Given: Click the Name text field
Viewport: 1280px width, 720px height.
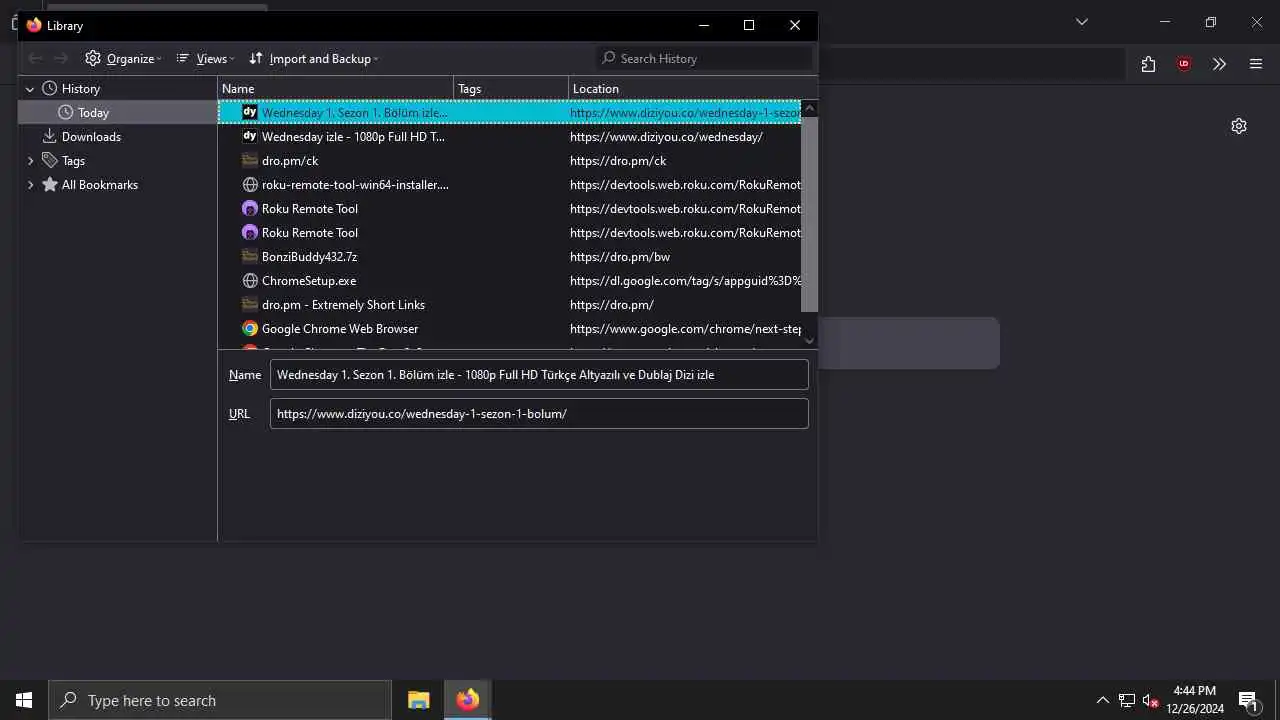Looking at the screenshot, I should pos(539,375).
